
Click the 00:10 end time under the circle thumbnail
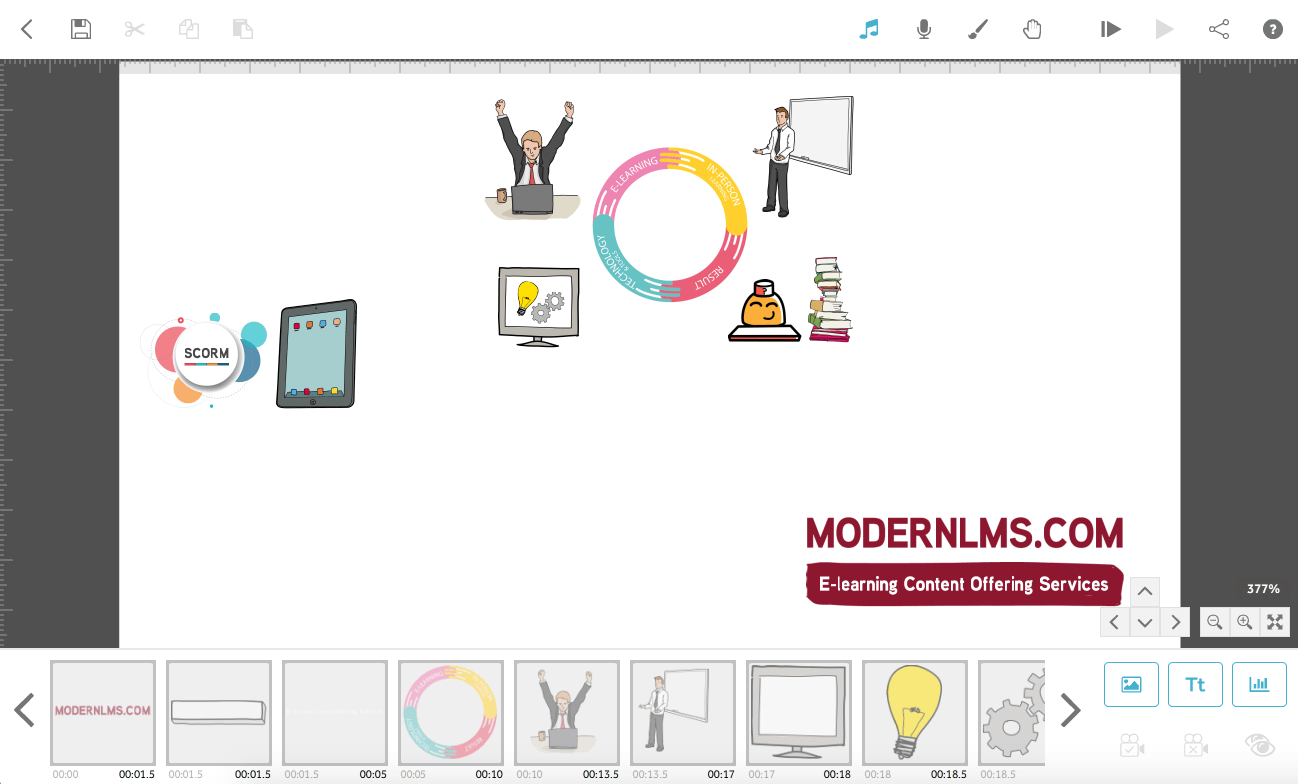[489, 774]
